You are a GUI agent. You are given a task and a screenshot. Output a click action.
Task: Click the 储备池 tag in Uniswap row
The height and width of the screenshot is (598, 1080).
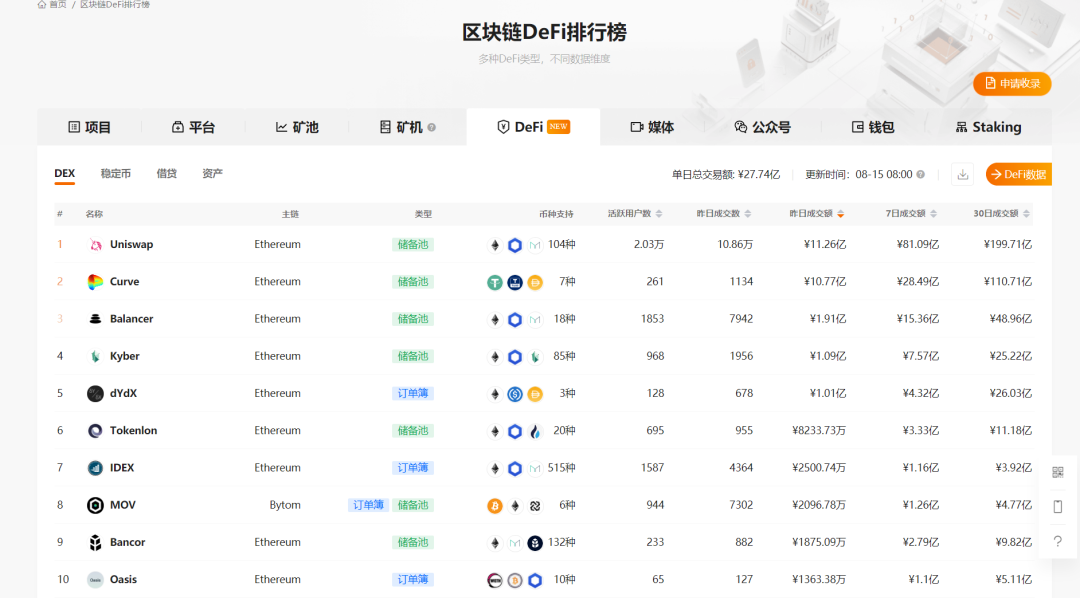[x=413, y=245]
